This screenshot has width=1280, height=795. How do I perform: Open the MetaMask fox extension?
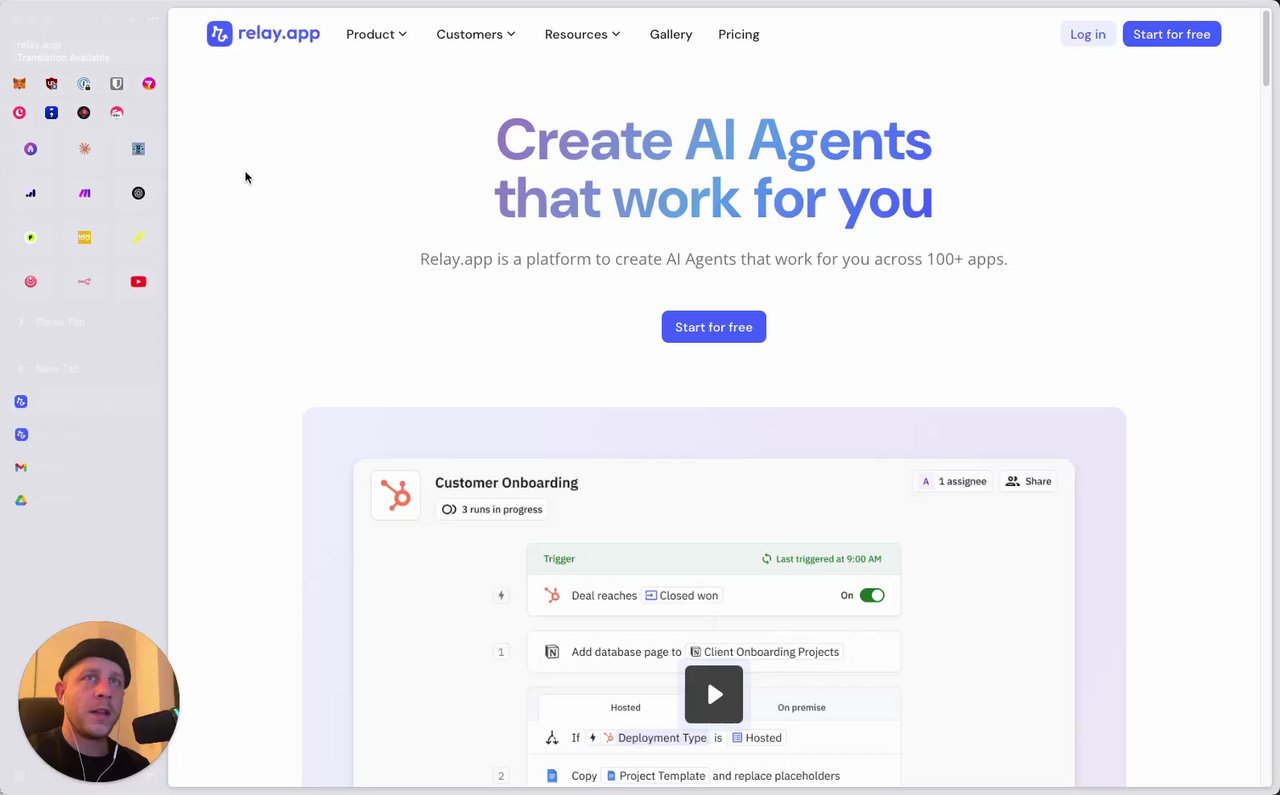(x=19, y=84)
